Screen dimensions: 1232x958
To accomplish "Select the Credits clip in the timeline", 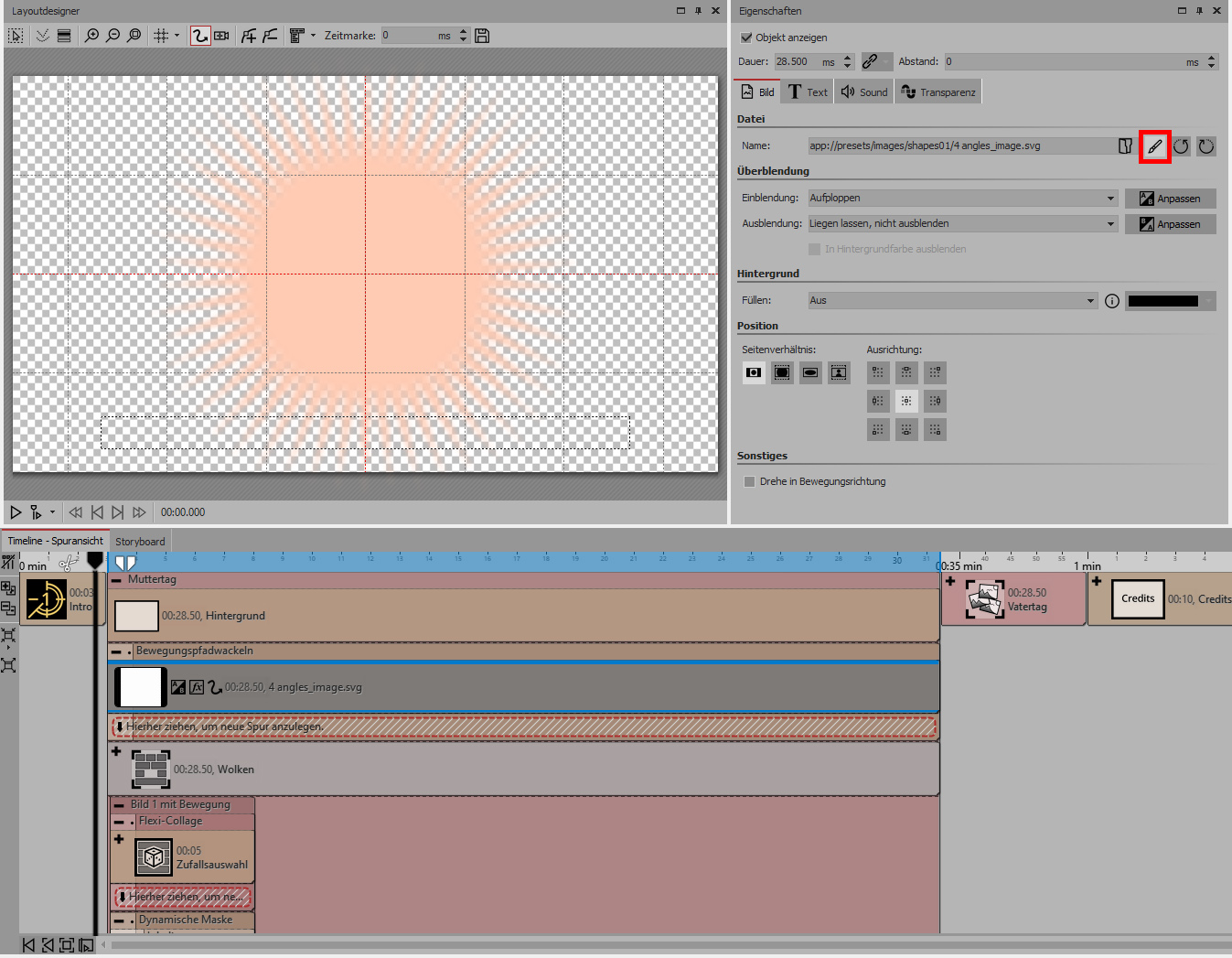I will (x=1138, y=599).
